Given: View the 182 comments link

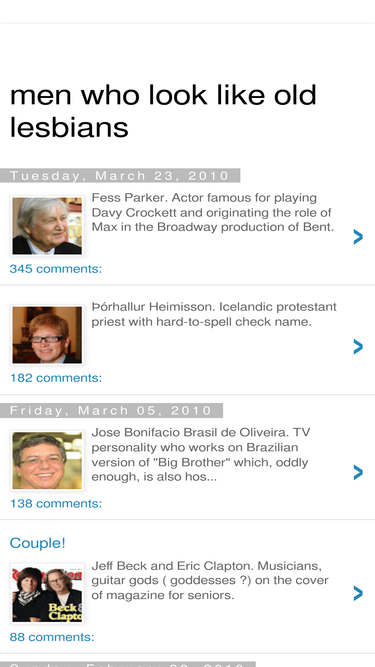Looking at the screenshot, I should [56, 378].
